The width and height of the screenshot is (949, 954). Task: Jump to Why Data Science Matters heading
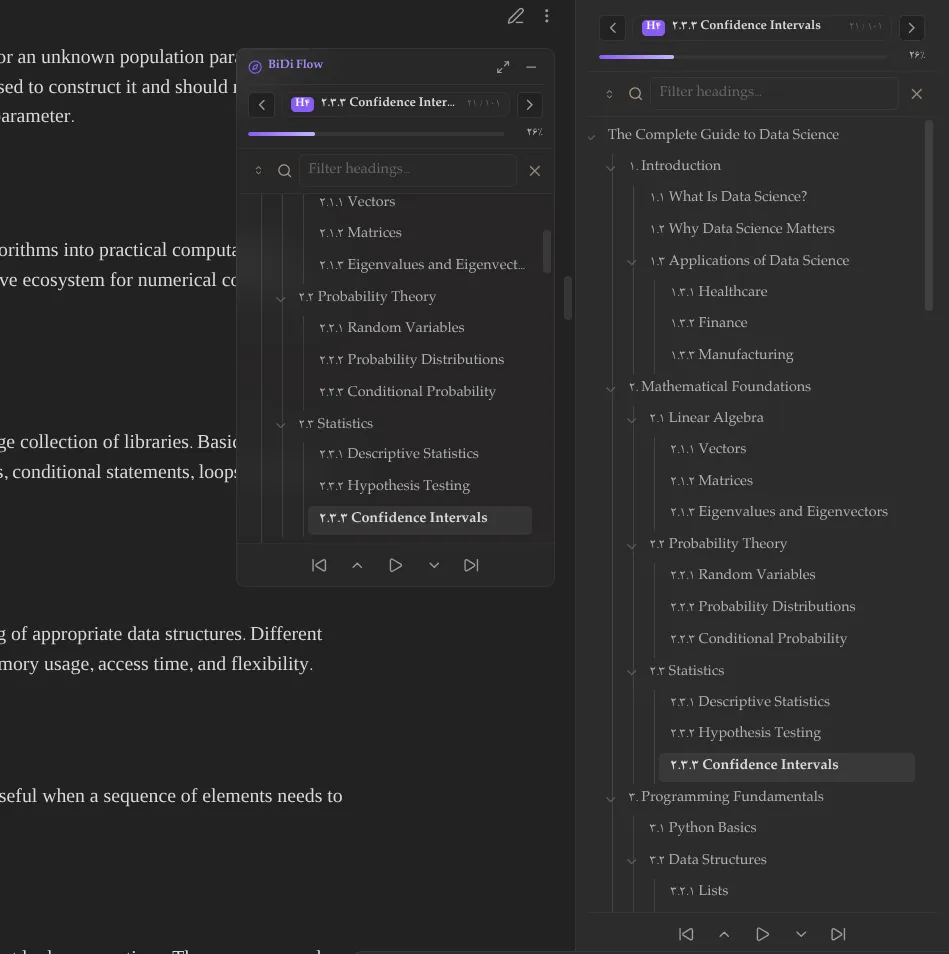point(743,229)
